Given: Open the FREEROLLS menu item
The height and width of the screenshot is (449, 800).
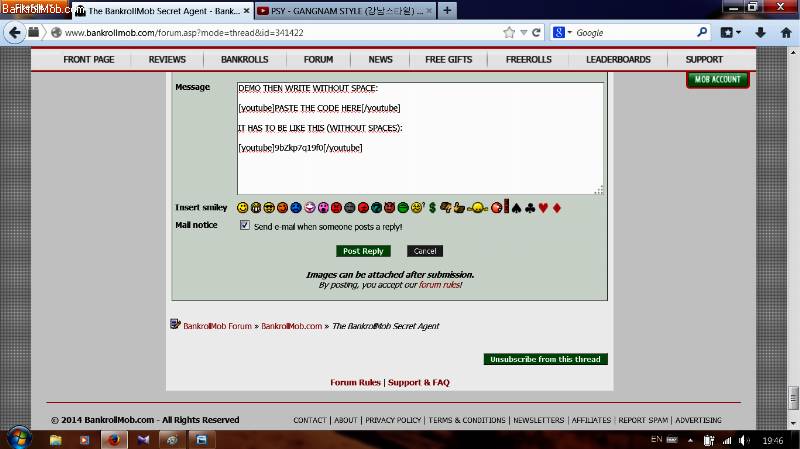Looking at the screenshot, I should pos(529,59).
